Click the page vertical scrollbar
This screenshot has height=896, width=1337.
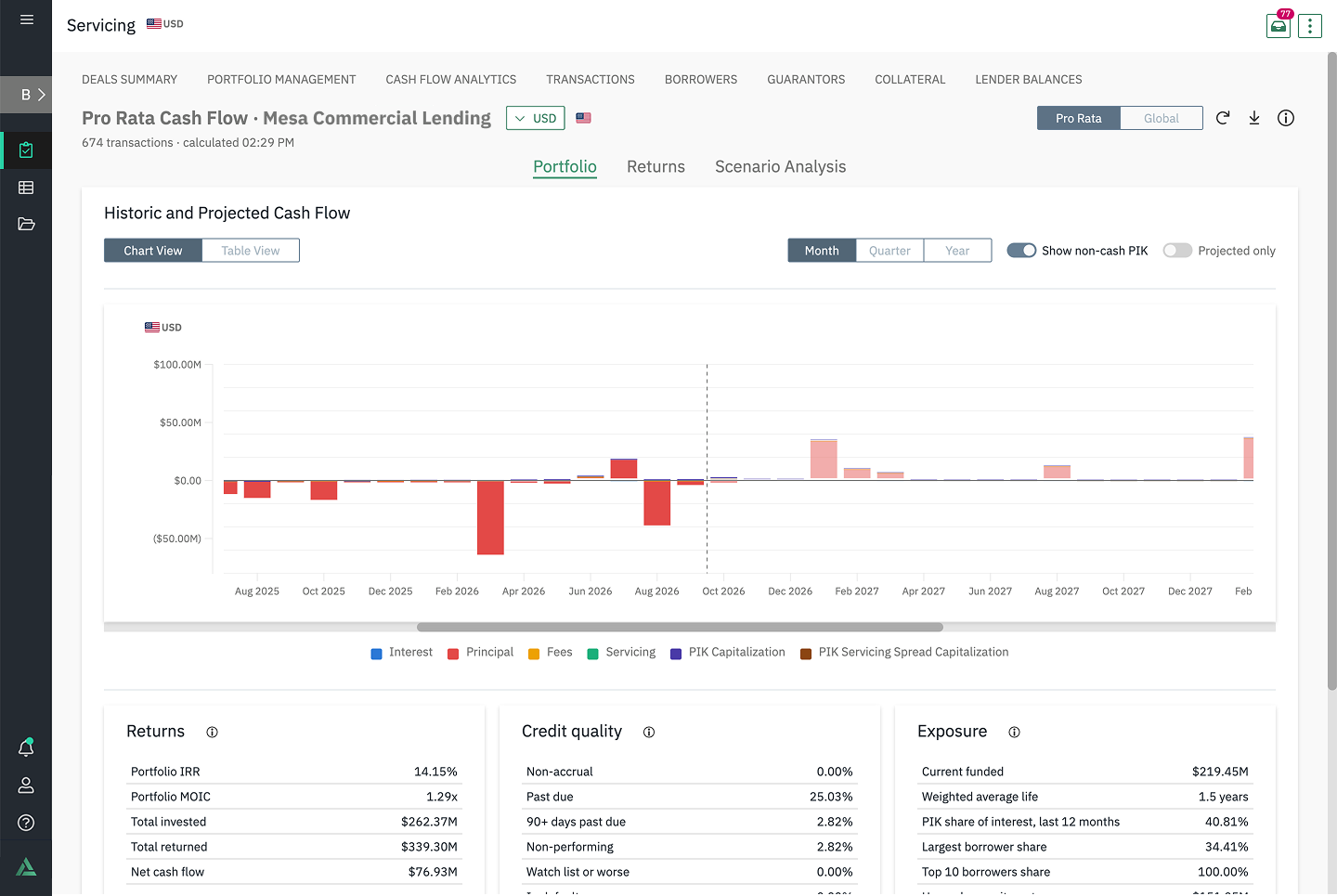point(1331,371)
